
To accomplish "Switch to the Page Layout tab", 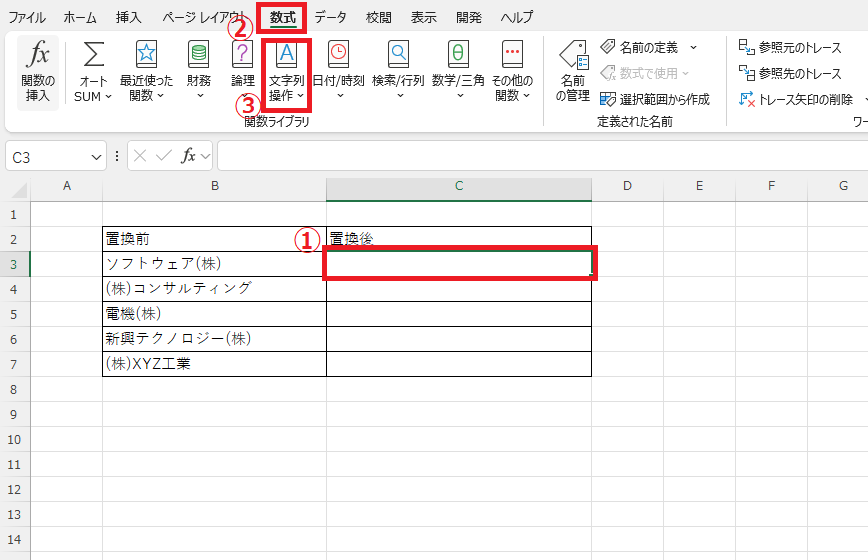I will (x=203, y=17).
